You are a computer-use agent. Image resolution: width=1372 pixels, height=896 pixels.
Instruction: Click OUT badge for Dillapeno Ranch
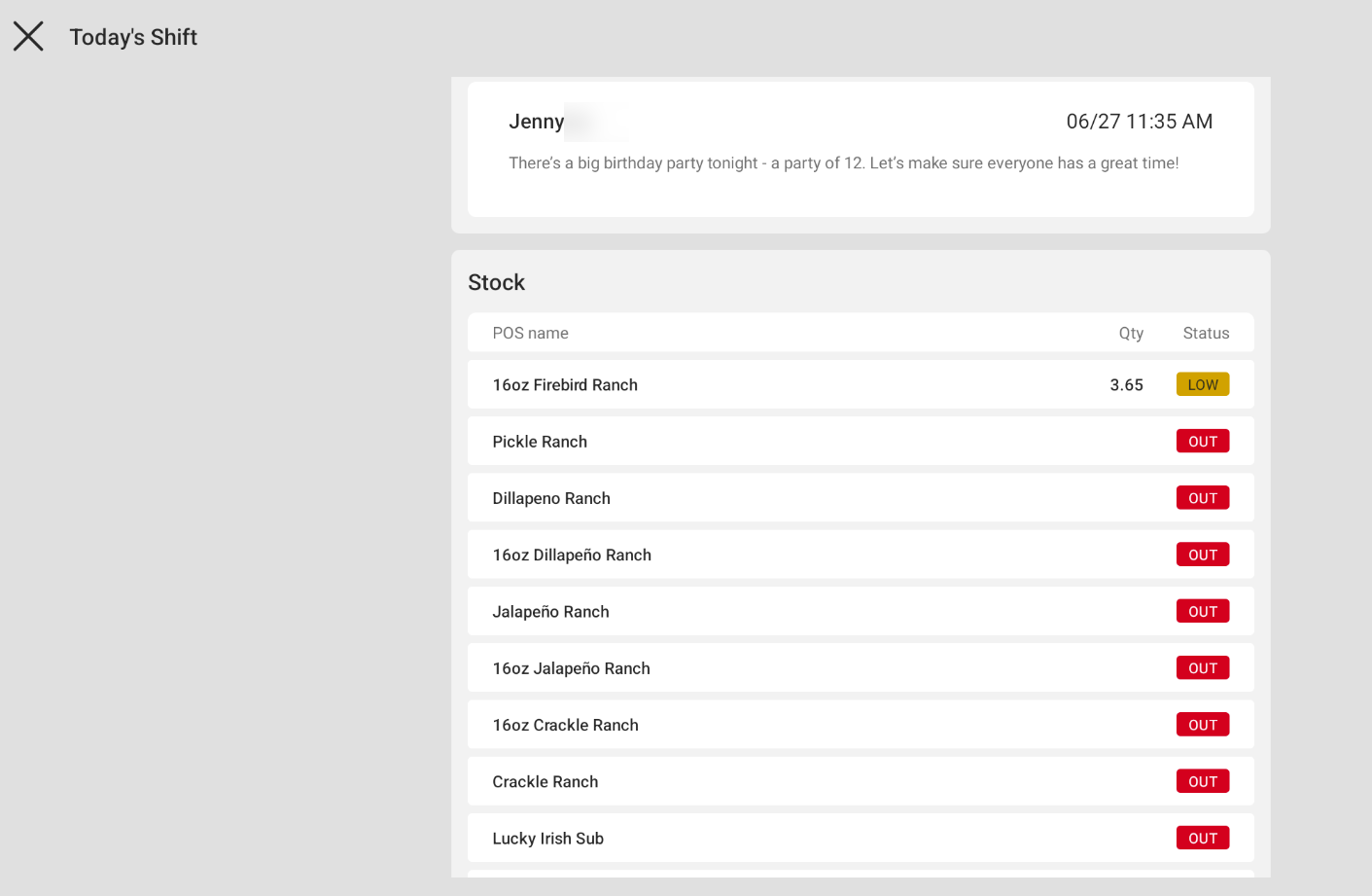pos(1203,498)
